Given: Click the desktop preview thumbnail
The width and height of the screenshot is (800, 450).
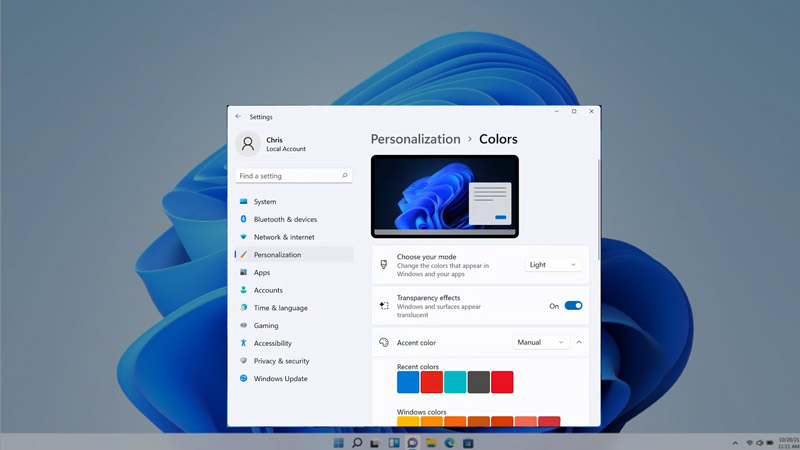Looking at the screenshot, I should click(445, 196).
